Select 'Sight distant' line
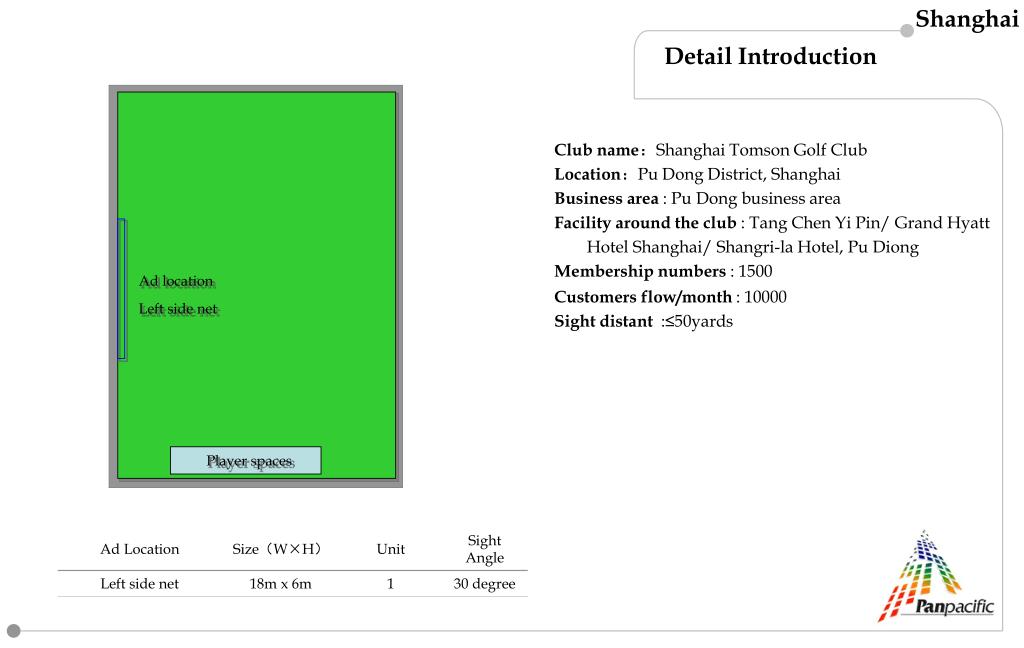 [643, 321]
